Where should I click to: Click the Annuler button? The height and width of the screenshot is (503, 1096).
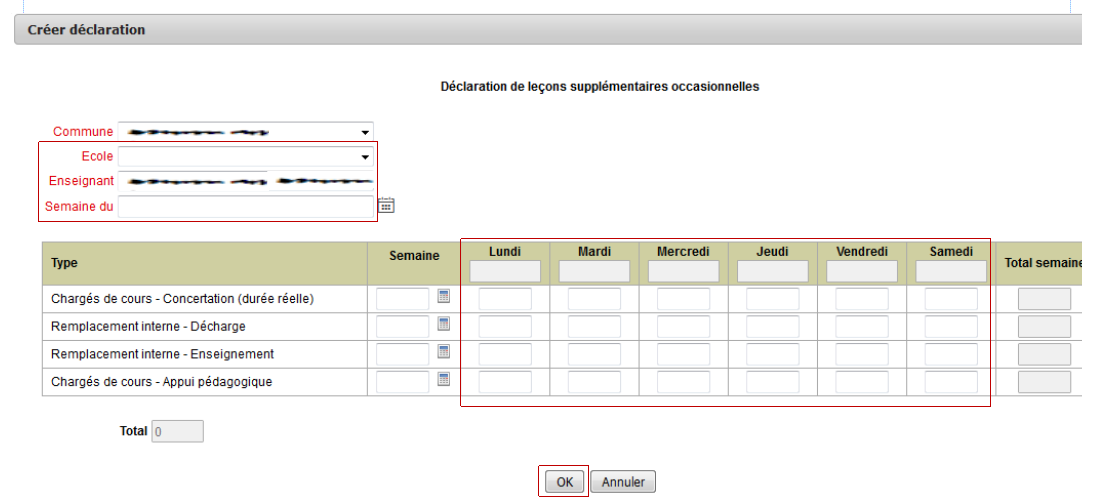[x=623, y=482]
